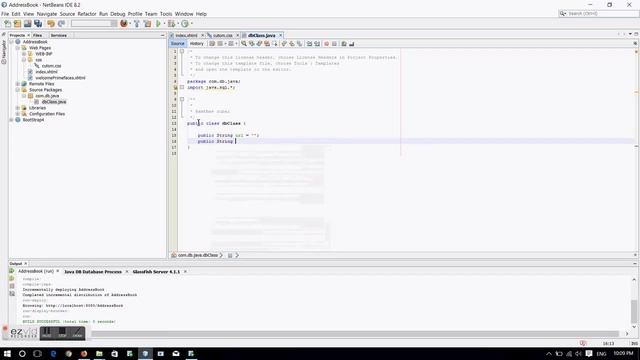Select cutom.css in the project tree
This screenshot has height=360, width=640.
click(51, 66)
